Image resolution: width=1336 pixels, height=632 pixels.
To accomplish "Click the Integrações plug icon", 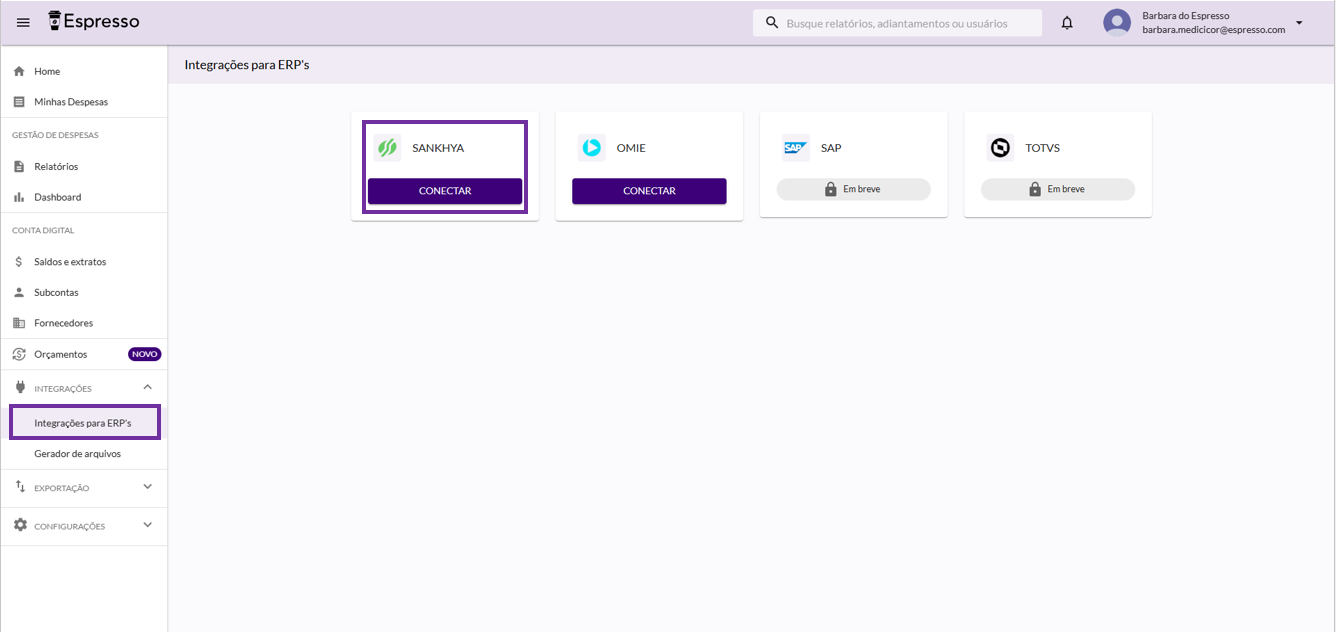I will (19, 387).
